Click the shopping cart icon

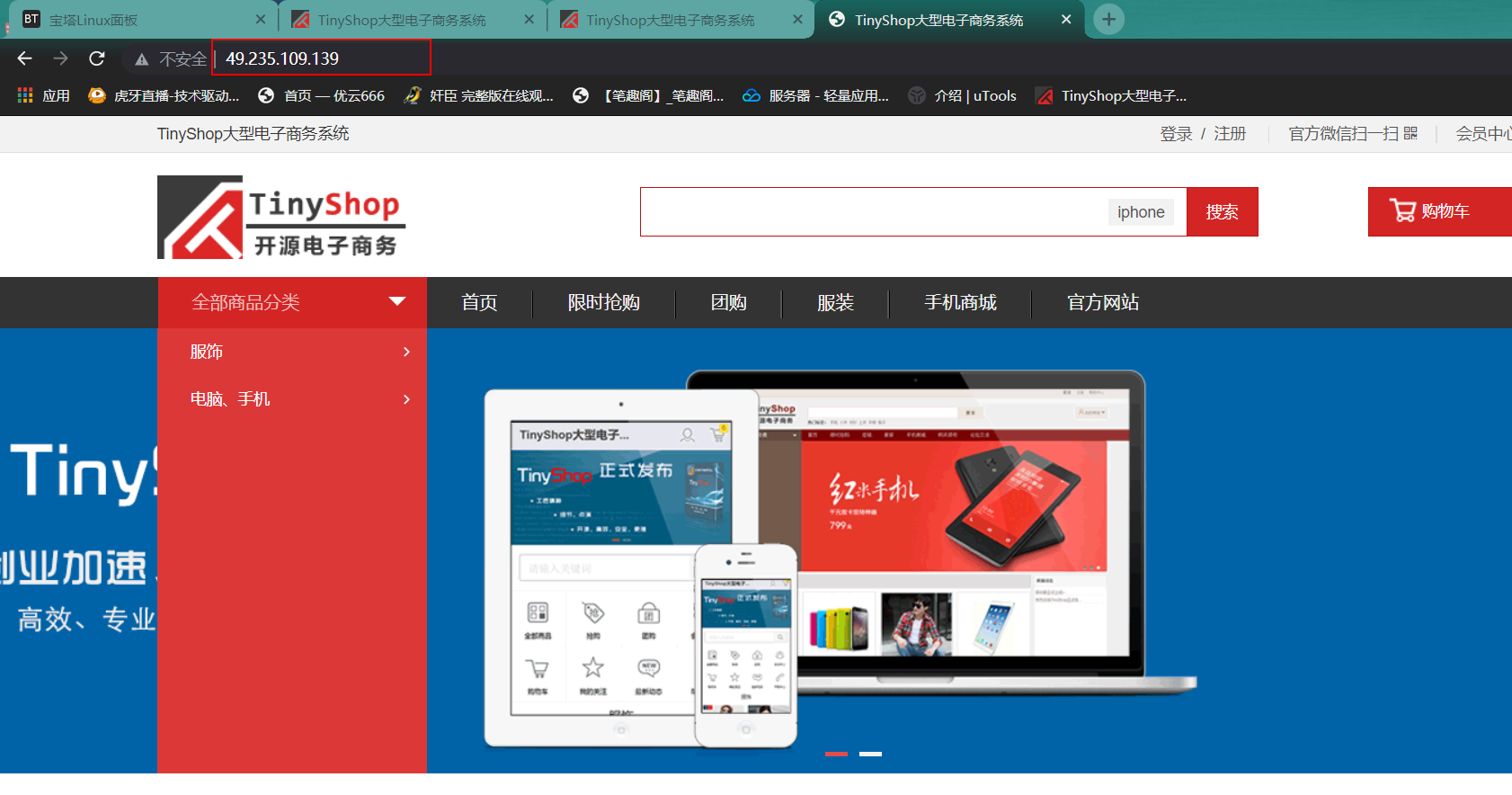coord(1402,210)
